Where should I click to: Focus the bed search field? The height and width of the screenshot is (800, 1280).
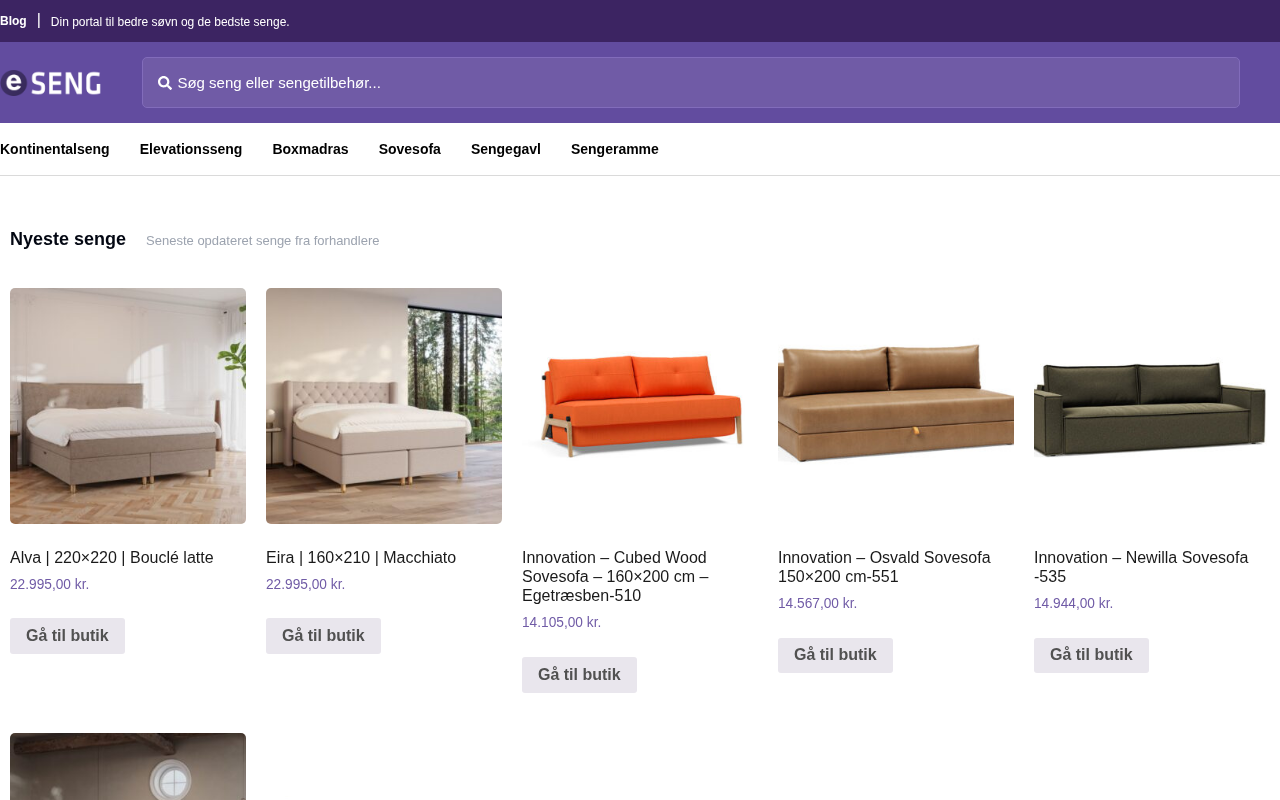[691, 82]
